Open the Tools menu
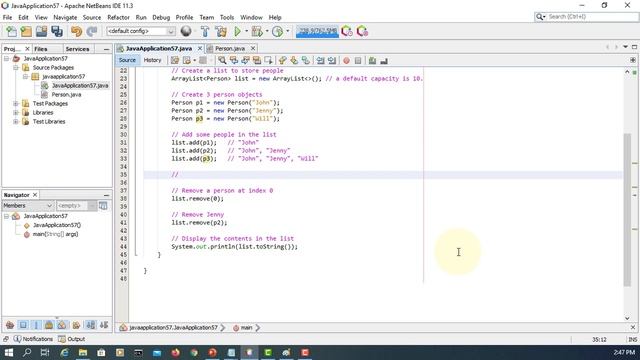Viewport: 640px width, 360px height. pyautogui.click(x=227, y=18)
